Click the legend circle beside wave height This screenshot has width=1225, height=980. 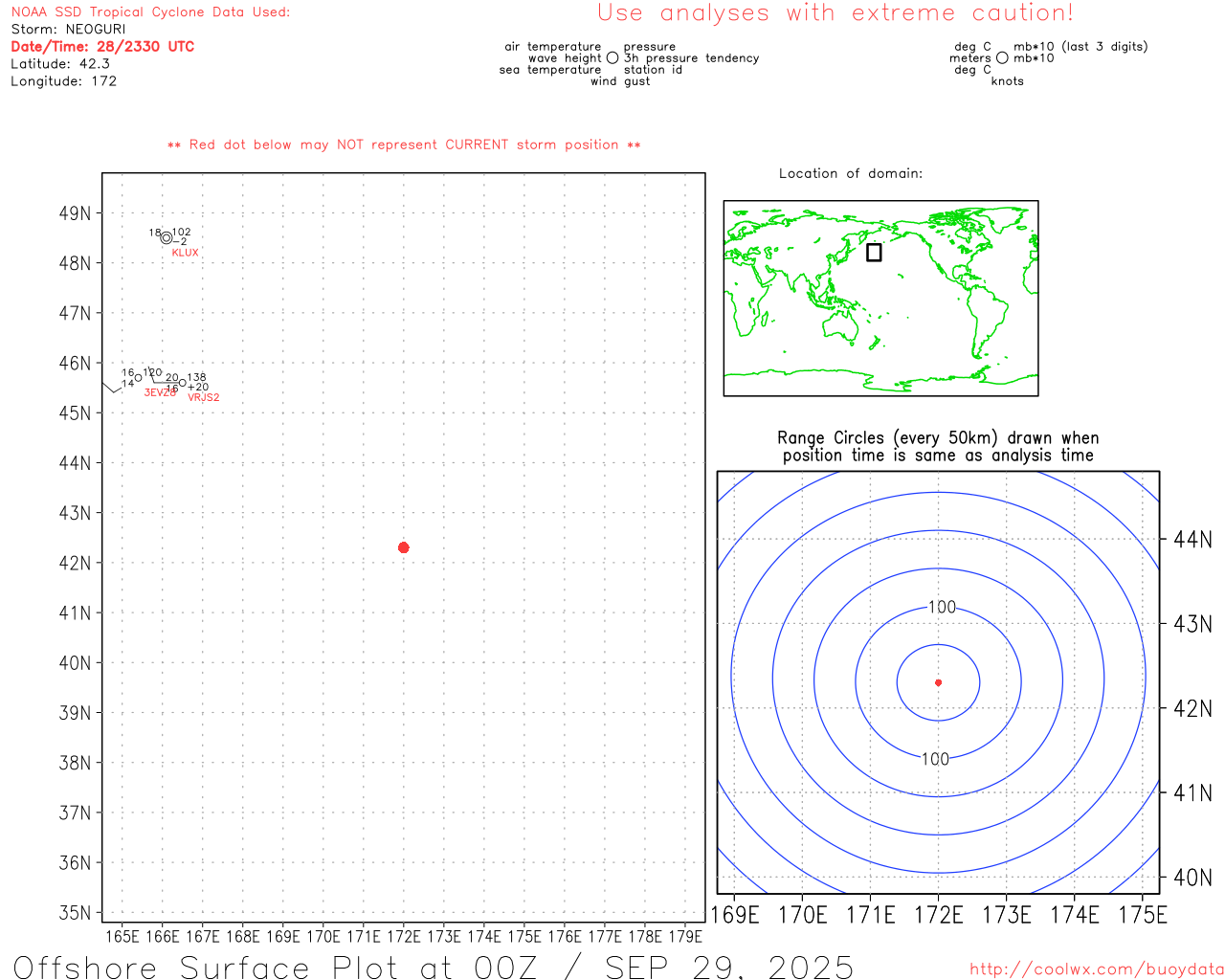[x=612, y=58]
